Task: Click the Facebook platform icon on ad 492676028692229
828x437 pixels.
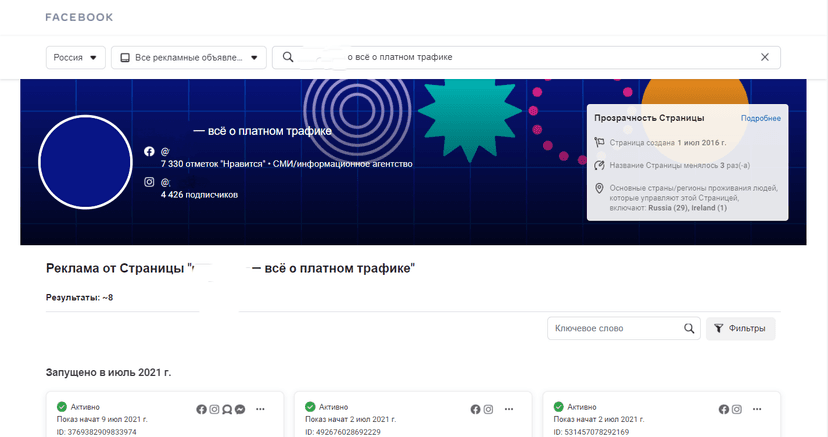Action: pos(475,409)
